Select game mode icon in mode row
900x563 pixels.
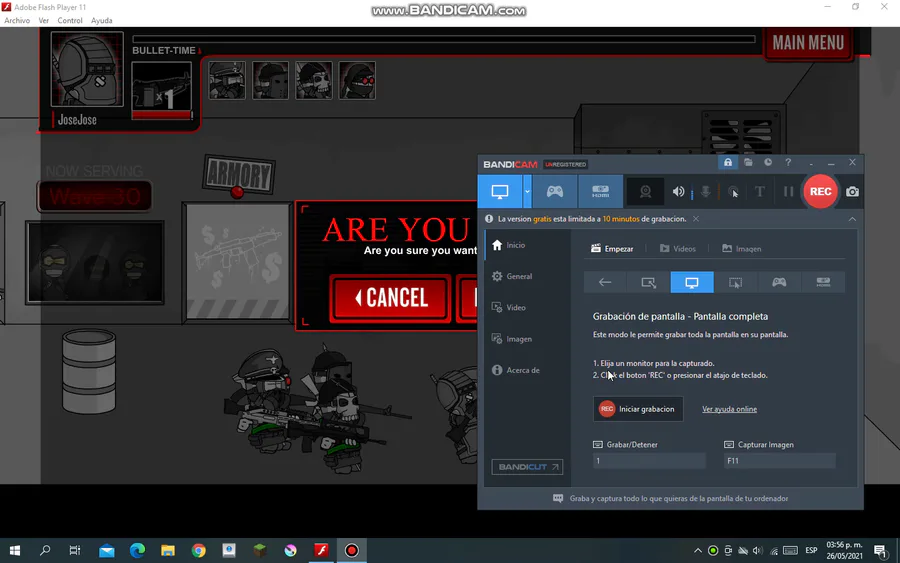[x=779, y=282]
